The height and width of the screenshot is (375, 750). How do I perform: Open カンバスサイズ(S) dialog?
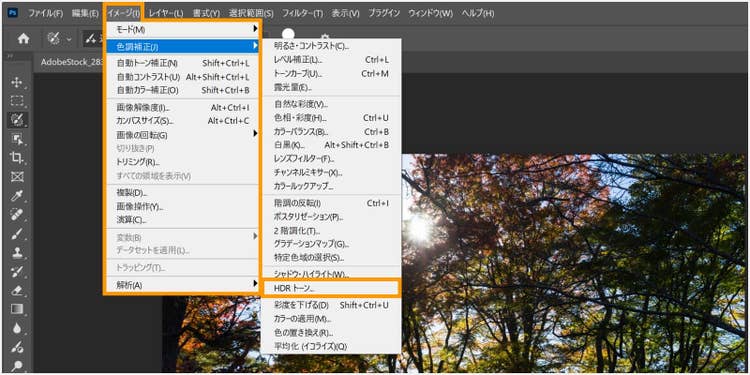182,121
